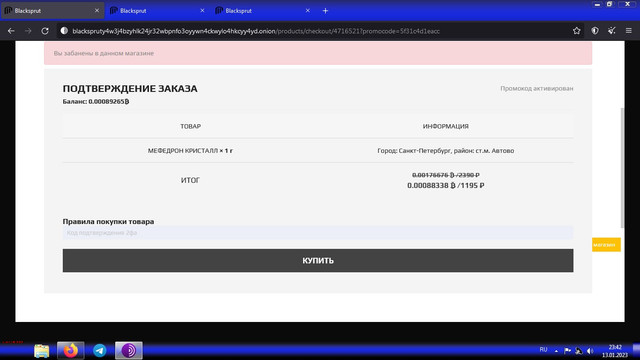Click the ТОВАР column header
The width and height of the screenshot is (640, 360).
191,126
